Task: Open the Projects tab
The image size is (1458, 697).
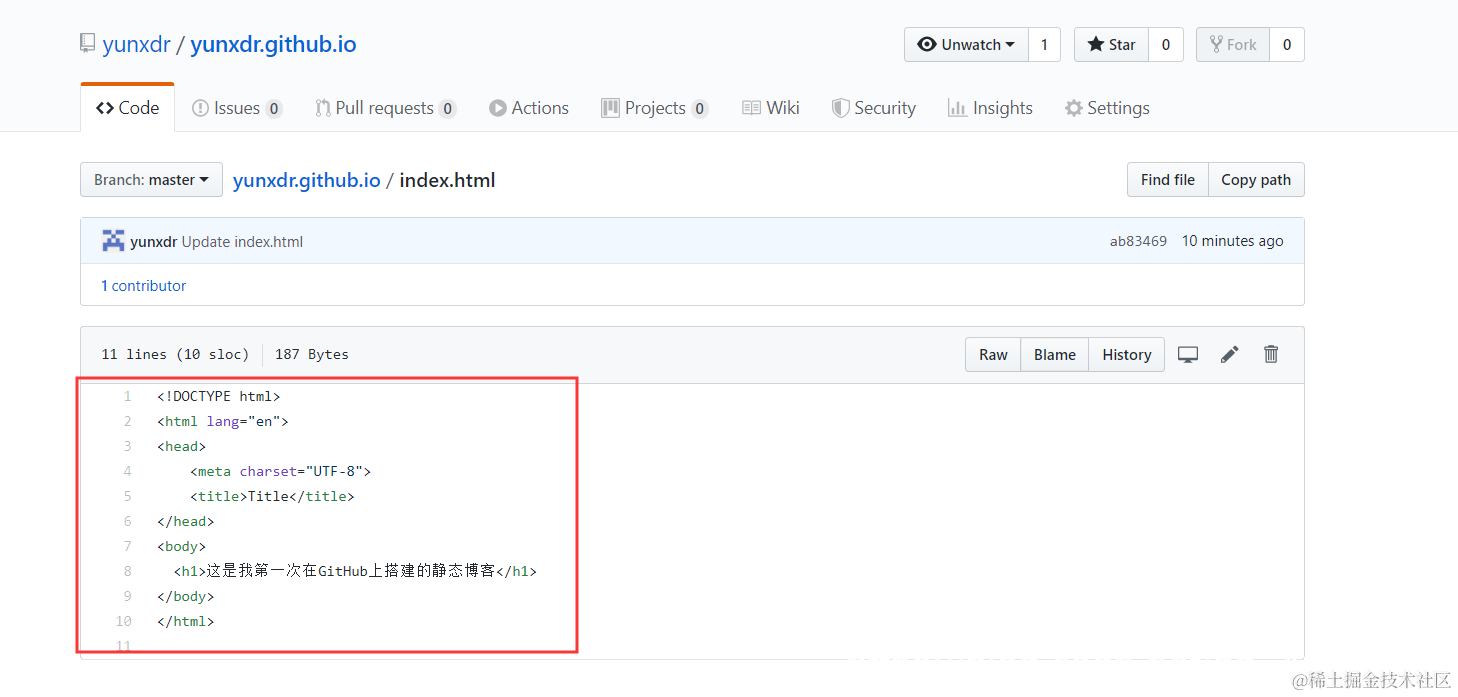Action: tap(655, 108)
